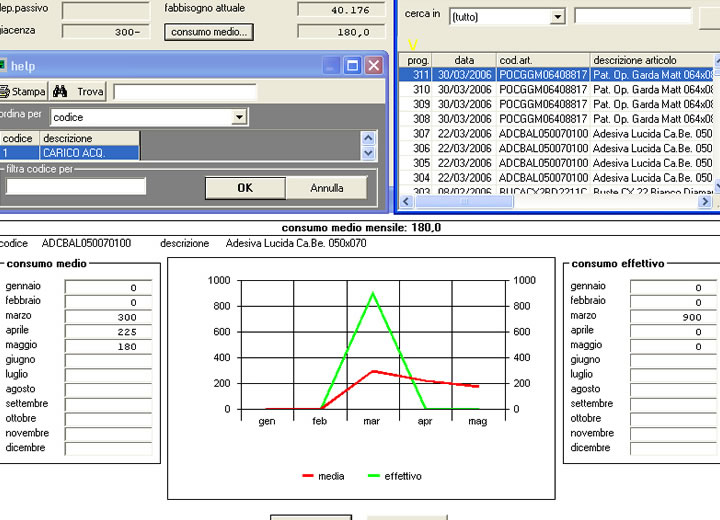Confirm with the OK button
Image resolution: width=720 pixels, height=520 pixels.
pos(244,187)
